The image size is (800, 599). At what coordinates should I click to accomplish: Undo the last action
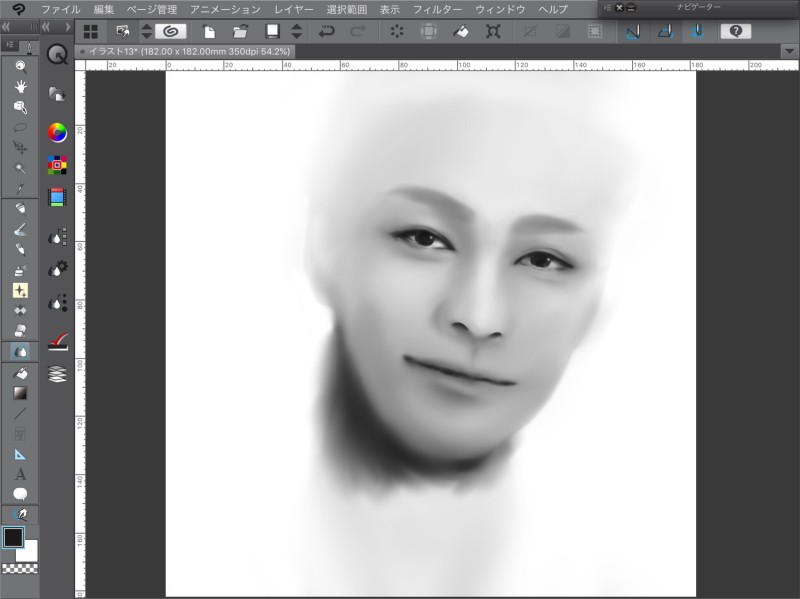pyautogui.click(x=326, y=32)
